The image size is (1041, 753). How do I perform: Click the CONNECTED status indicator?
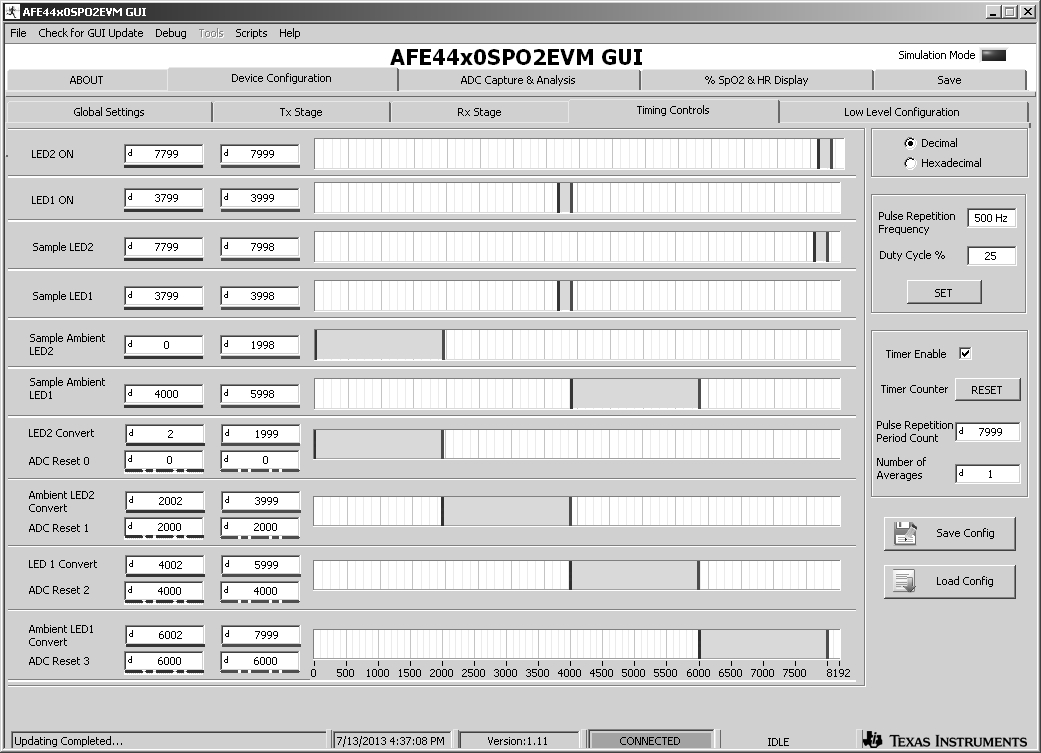click(x=650, y=740)
